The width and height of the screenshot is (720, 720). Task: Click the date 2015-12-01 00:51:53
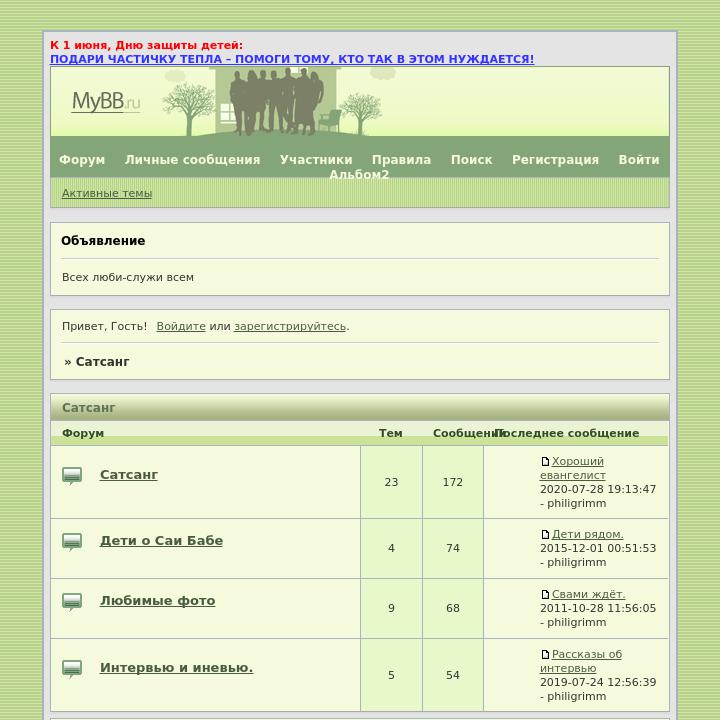[x=598, y=548]
